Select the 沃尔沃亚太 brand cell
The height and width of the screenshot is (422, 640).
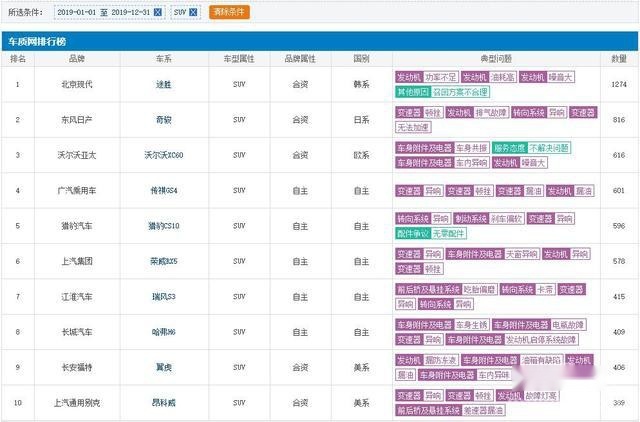[x=77, y=155]
